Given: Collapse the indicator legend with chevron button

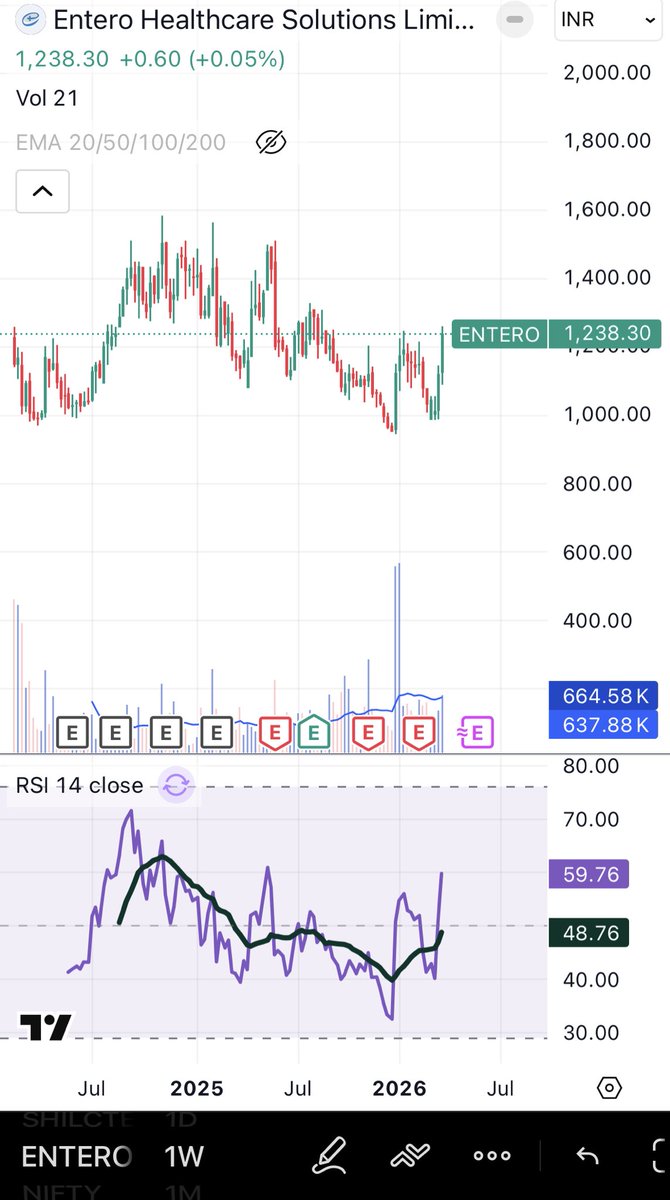Looking at the screenshot, I should [42, 191].
